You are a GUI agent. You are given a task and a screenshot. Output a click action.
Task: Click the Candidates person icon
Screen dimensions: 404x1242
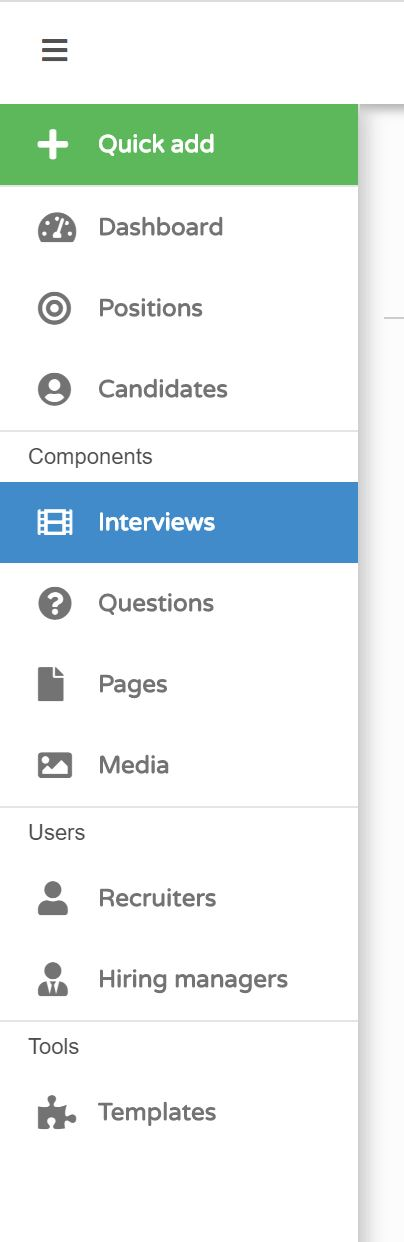coord(54,389)
